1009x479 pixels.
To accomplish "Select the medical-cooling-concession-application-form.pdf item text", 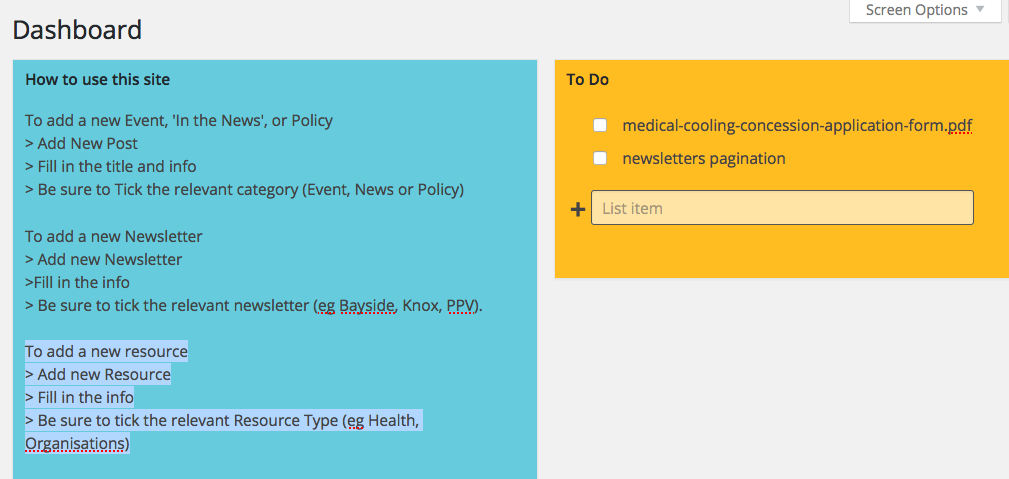I will tap(796, 126).
